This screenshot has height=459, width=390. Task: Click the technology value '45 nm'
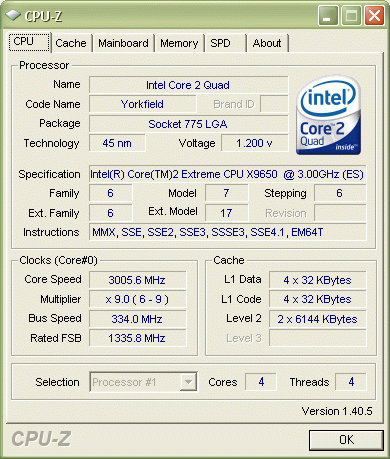pyautogui.click(x=117, y=143)
